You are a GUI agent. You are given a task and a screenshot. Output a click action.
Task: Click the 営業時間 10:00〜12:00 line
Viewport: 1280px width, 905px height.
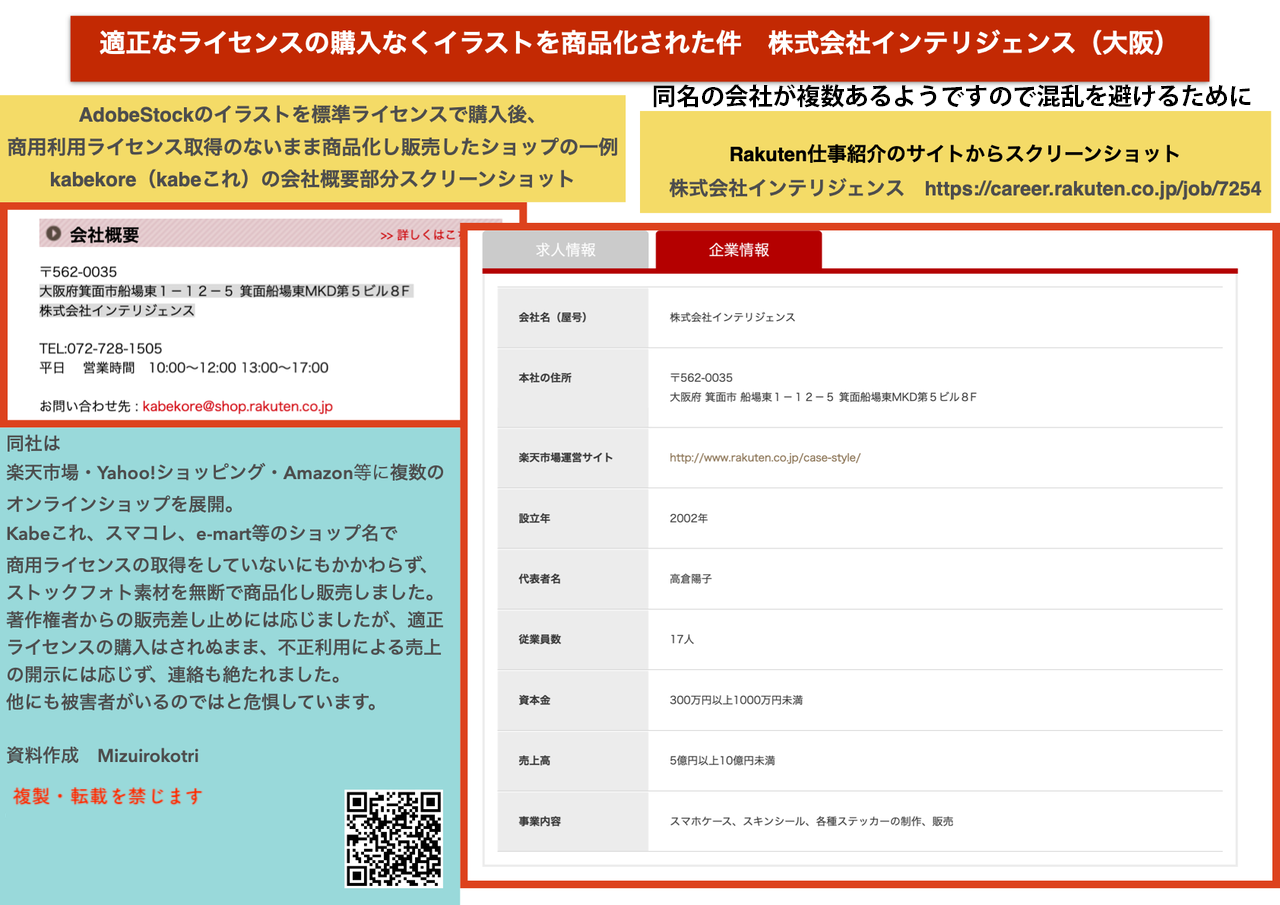184,367
